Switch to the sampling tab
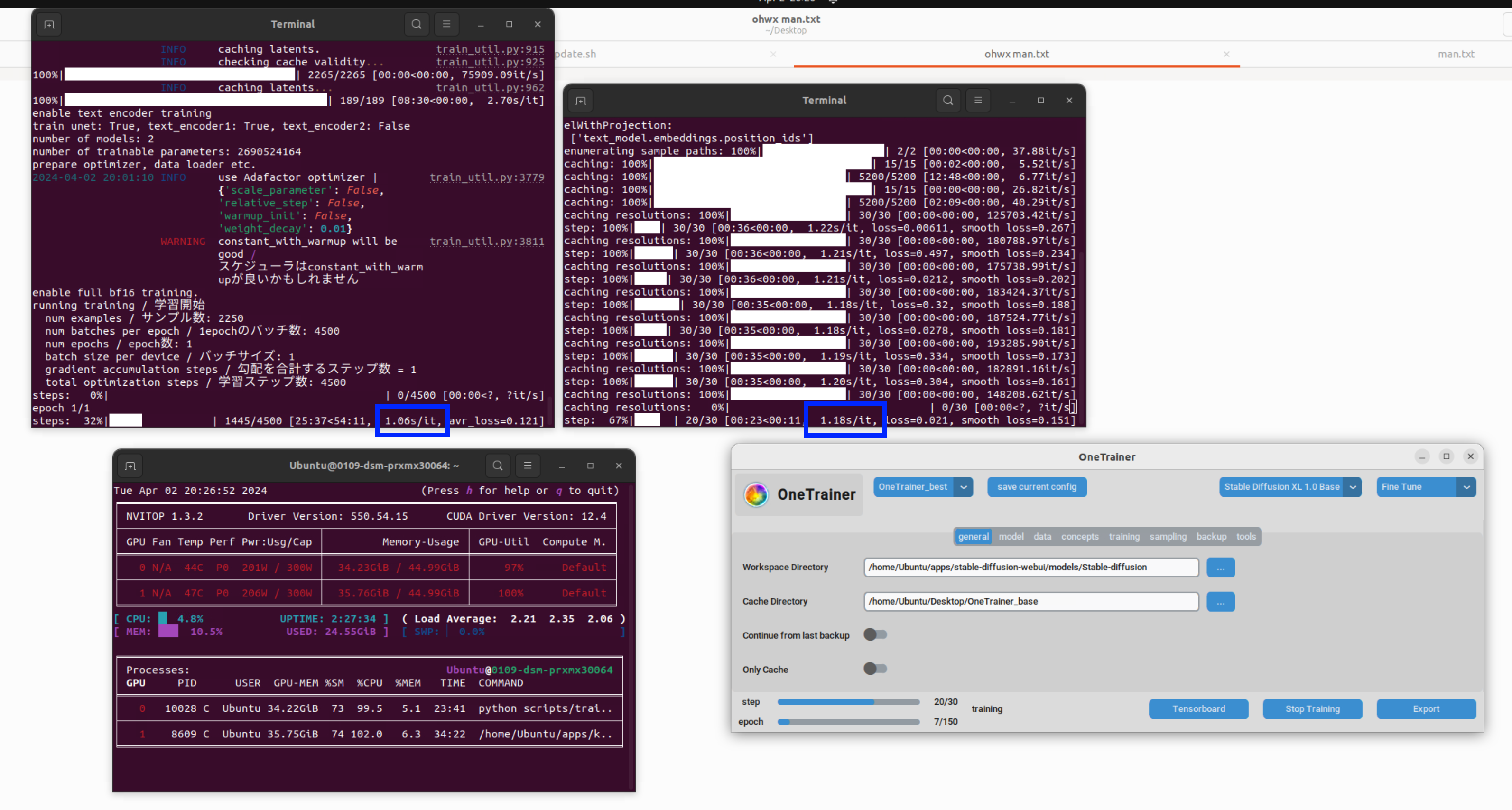 coord(1168,537)
